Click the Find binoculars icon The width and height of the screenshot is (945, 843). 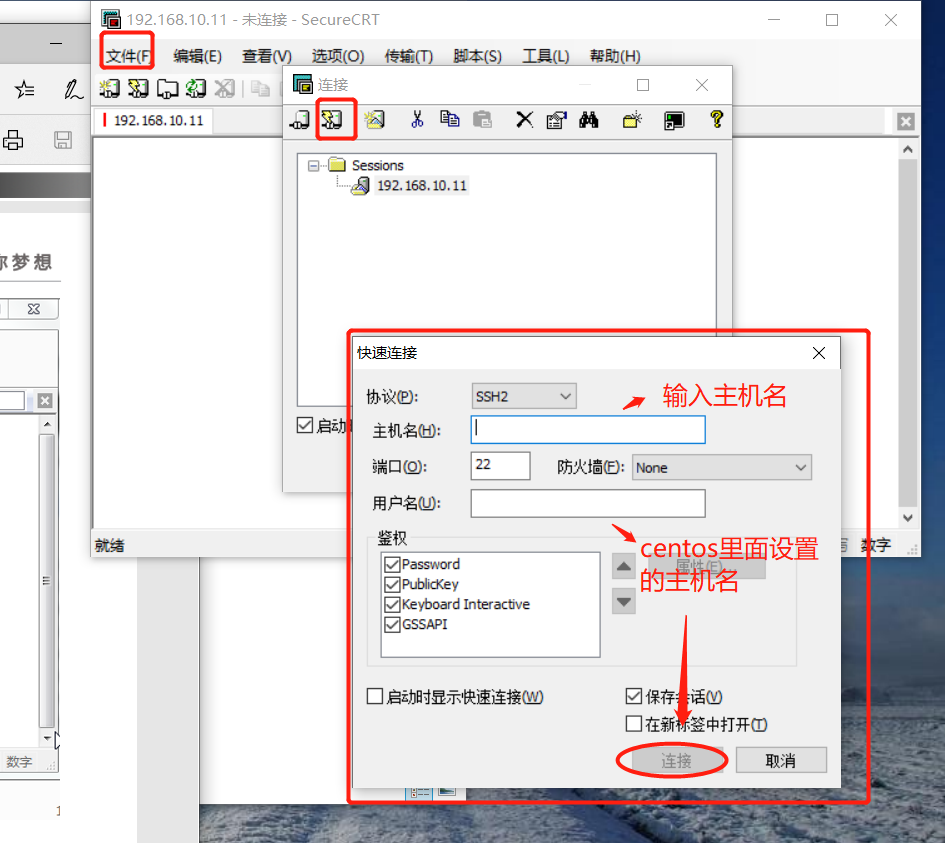[x=589, y=119]
